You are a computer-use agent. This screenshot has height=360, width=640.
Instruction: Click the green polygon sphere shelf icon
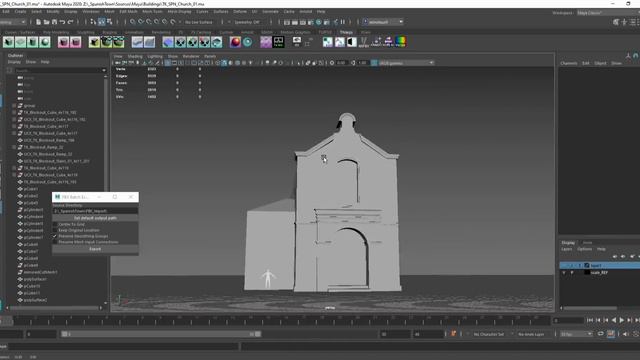click(44, 42)
